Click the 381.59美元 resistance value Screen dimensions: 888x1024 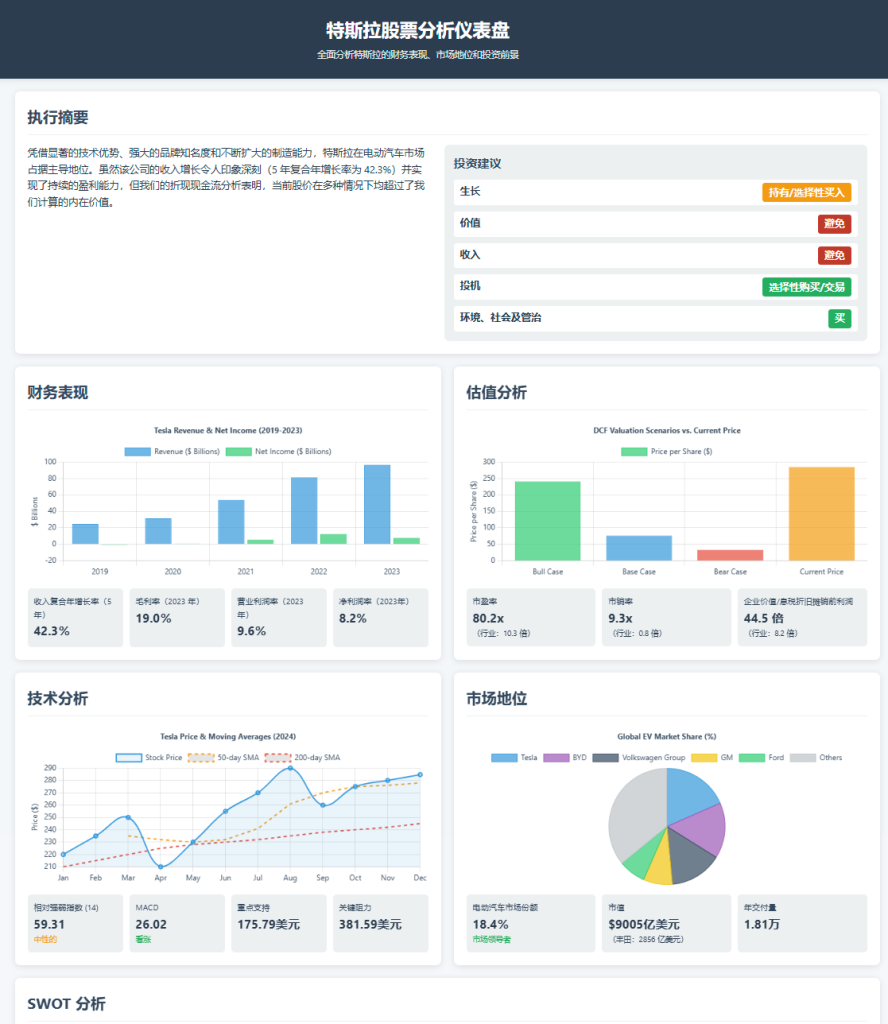370,925
